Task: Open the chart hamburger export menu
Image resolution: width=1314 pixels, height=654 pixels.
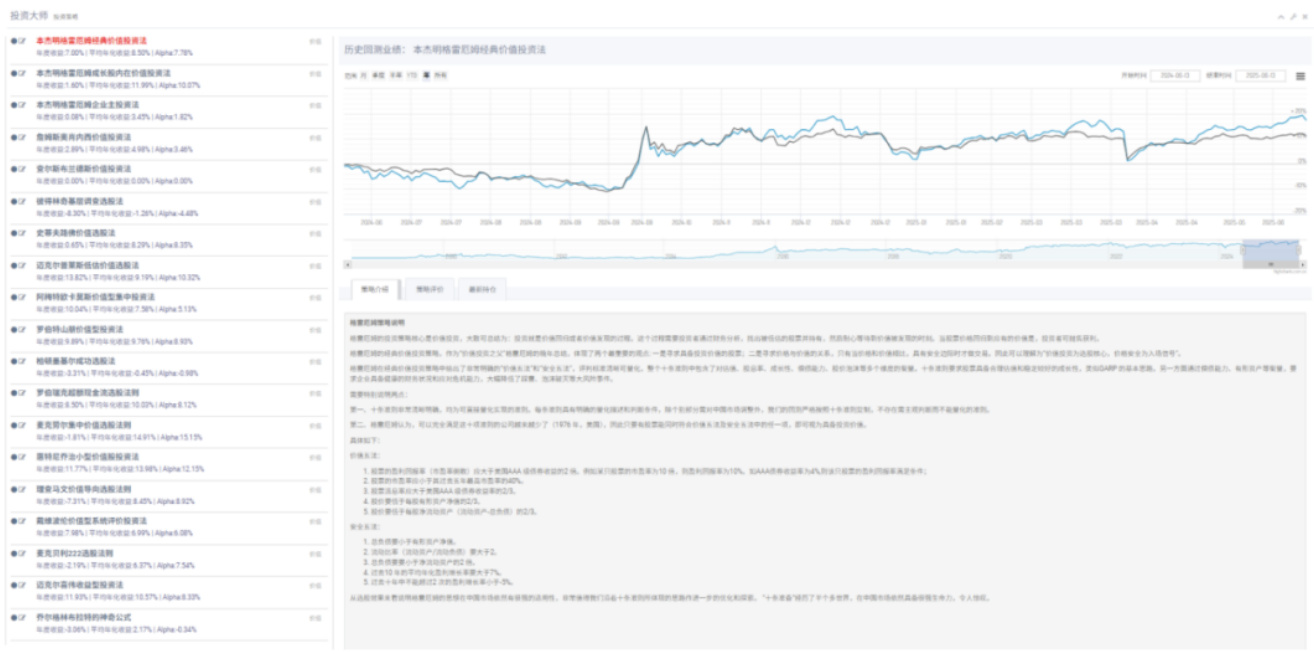Action: [x=1300, y=76]
